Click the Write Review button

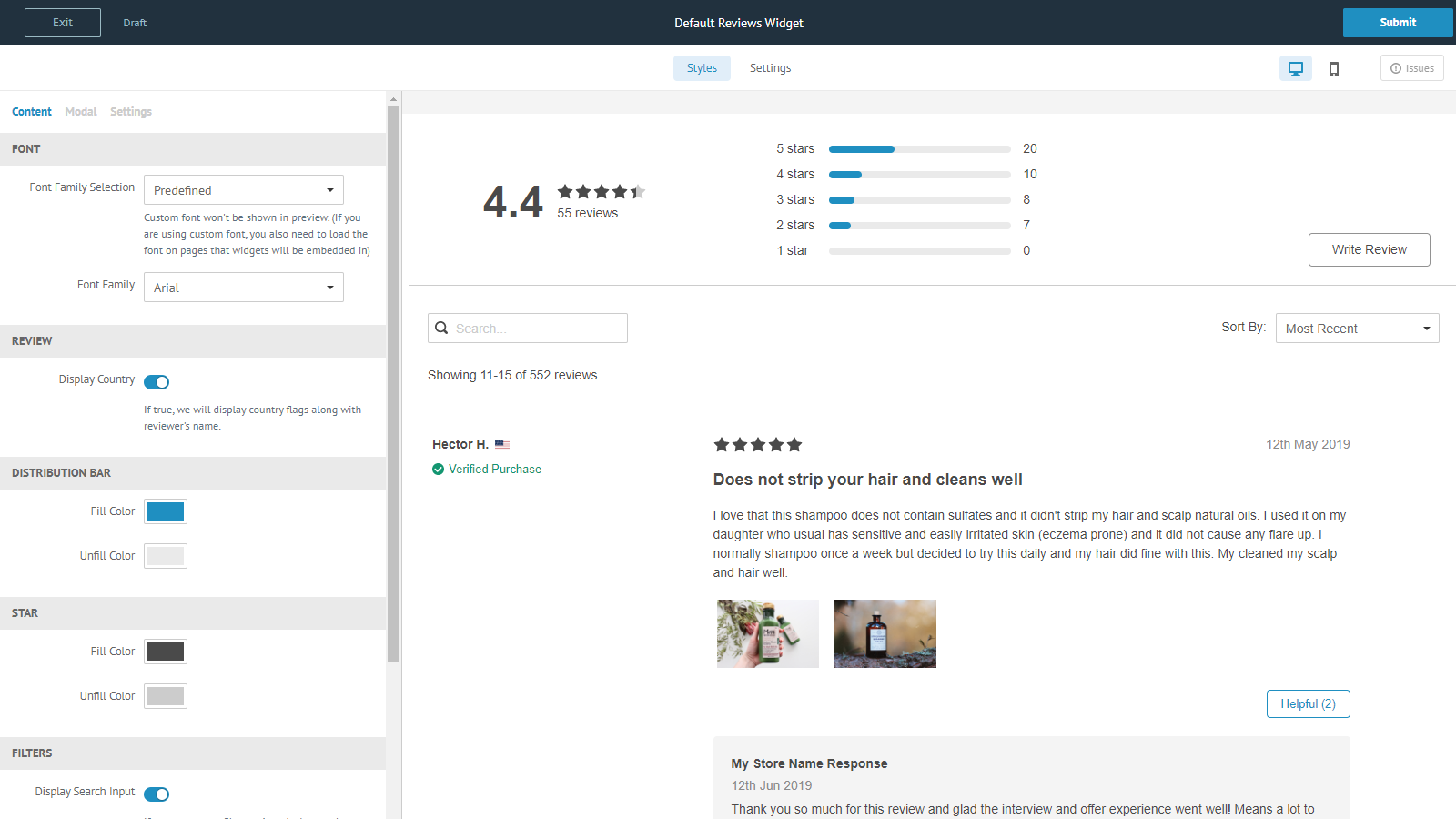point(1369,250)
